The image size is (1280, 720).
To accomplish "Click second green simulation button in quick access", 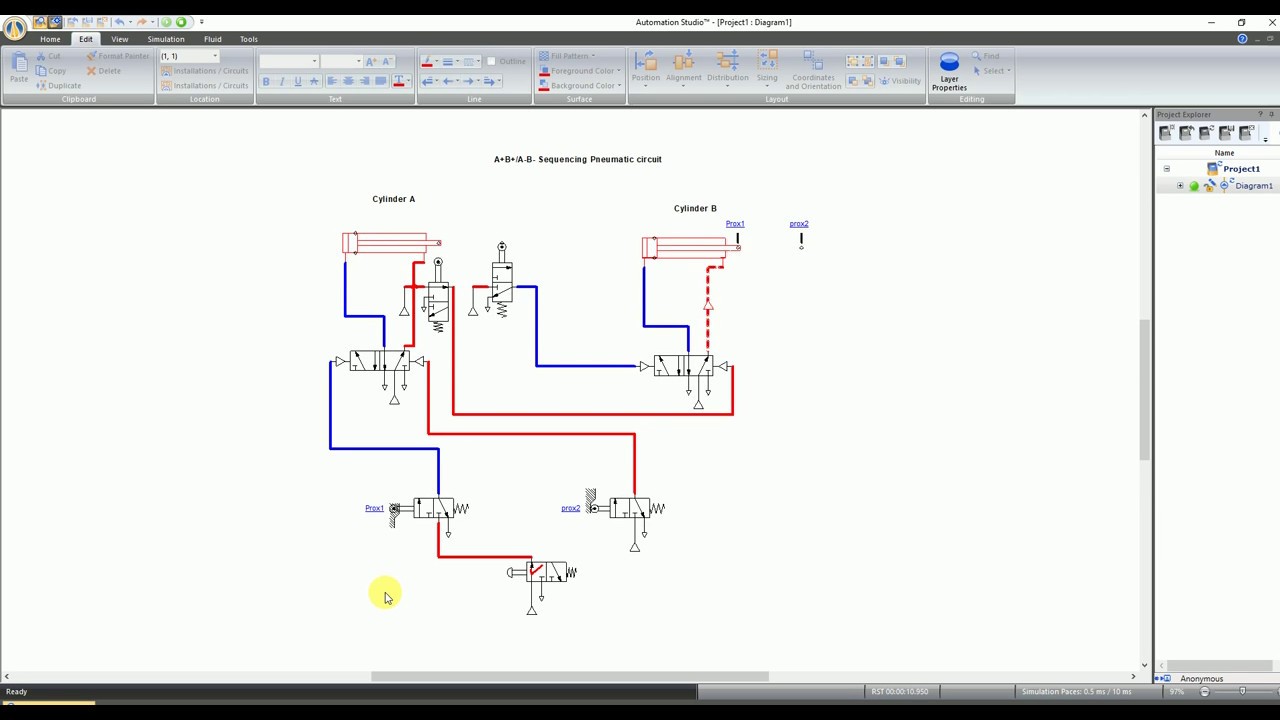I will click(181, 22).
